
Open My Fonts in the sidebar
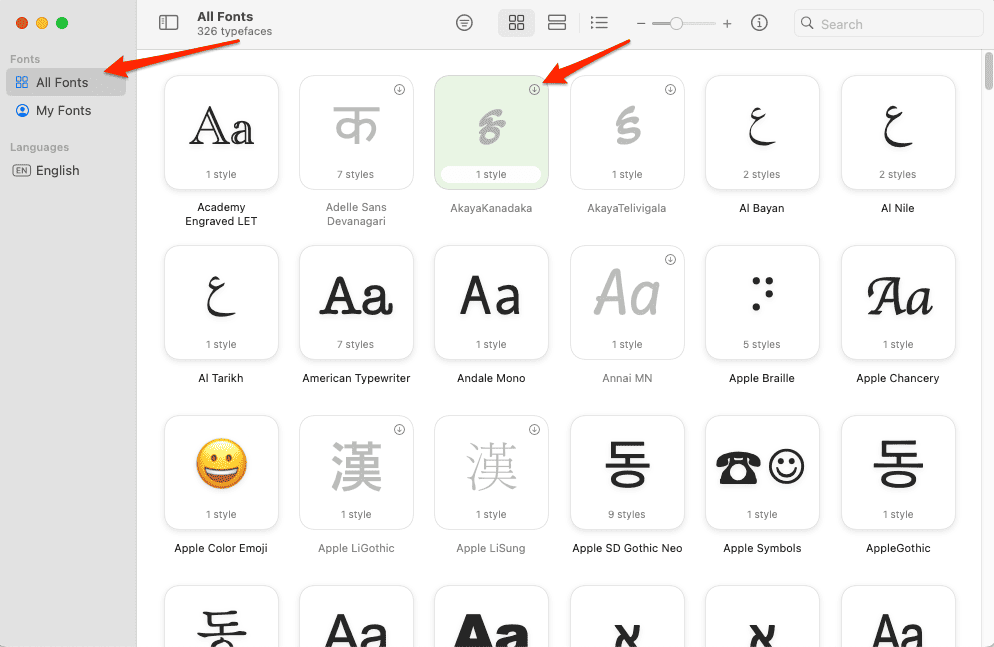(x=66, y=110)
